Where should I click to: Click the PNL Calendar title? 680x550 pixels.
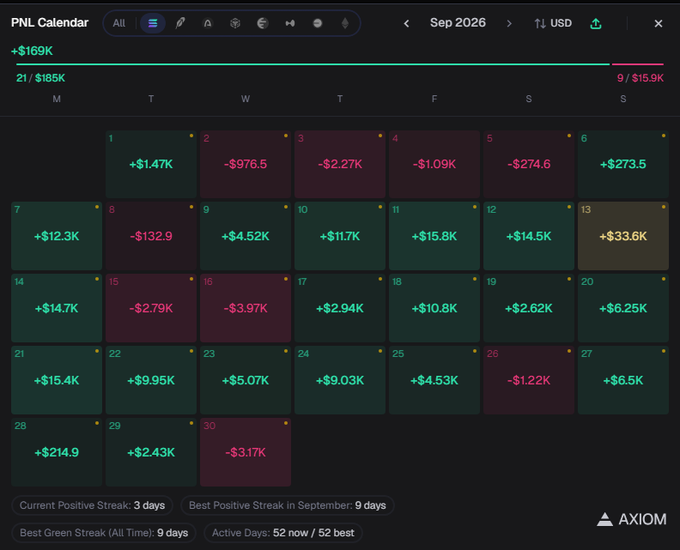[49, 23]
